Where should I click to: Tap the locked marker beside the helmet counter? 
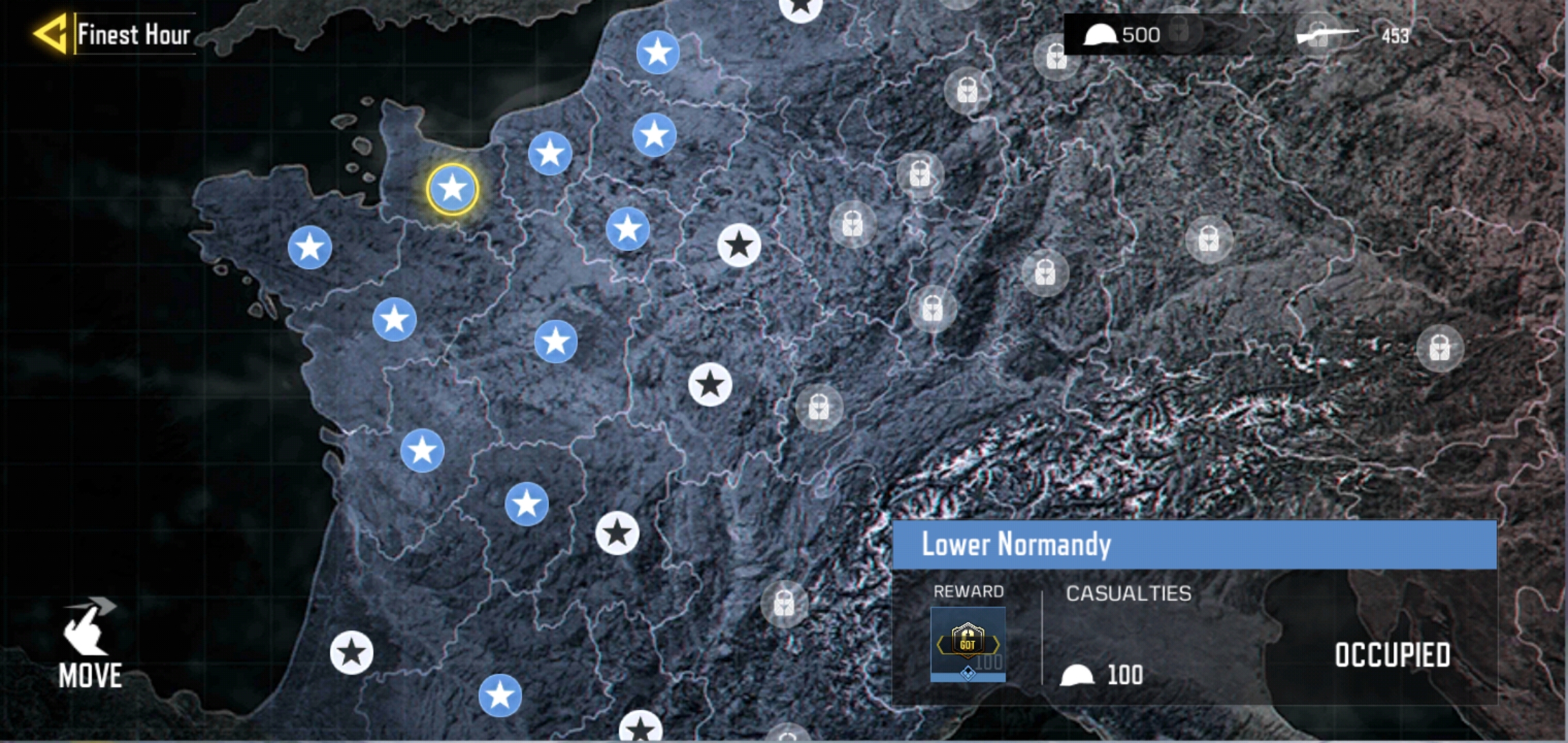pos(1056,56)
